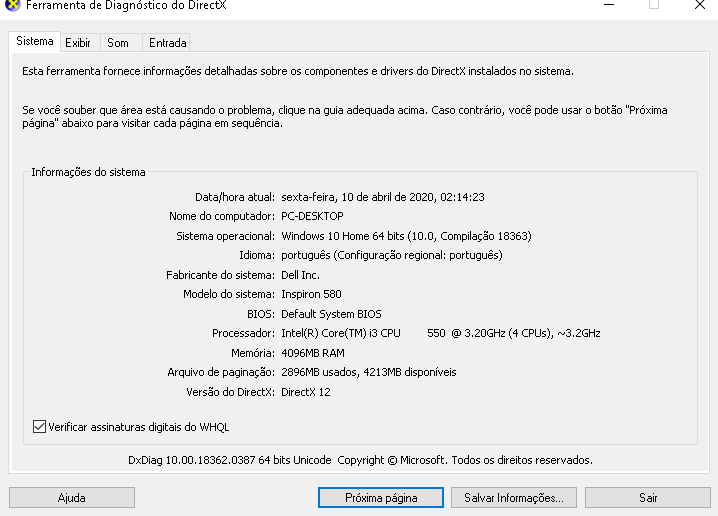Click the 'Versão do DirectX:' label
Viewport: 718px width, 516px height.
coord(230,392)
